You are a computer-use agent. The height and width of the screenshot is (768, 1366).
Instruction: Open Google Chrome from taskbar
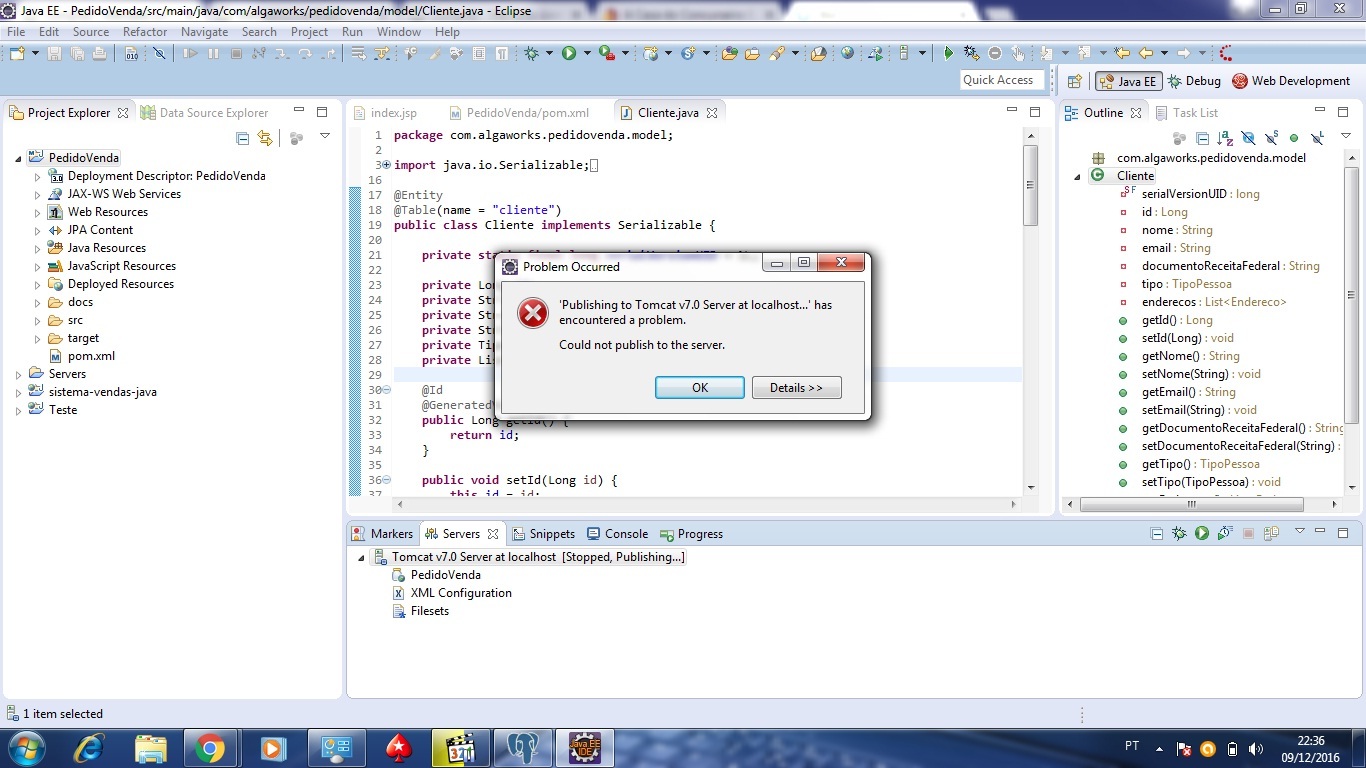[210, 747]
